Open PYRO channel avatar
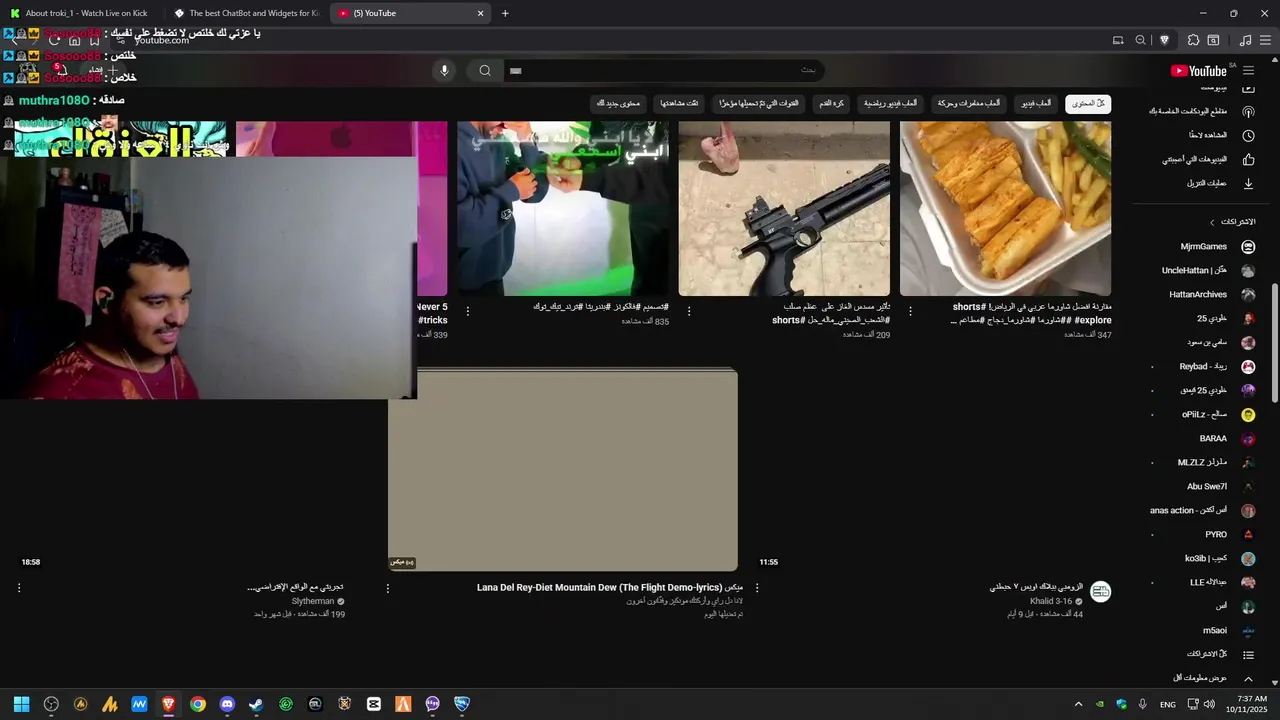 tap(1248, 534)
